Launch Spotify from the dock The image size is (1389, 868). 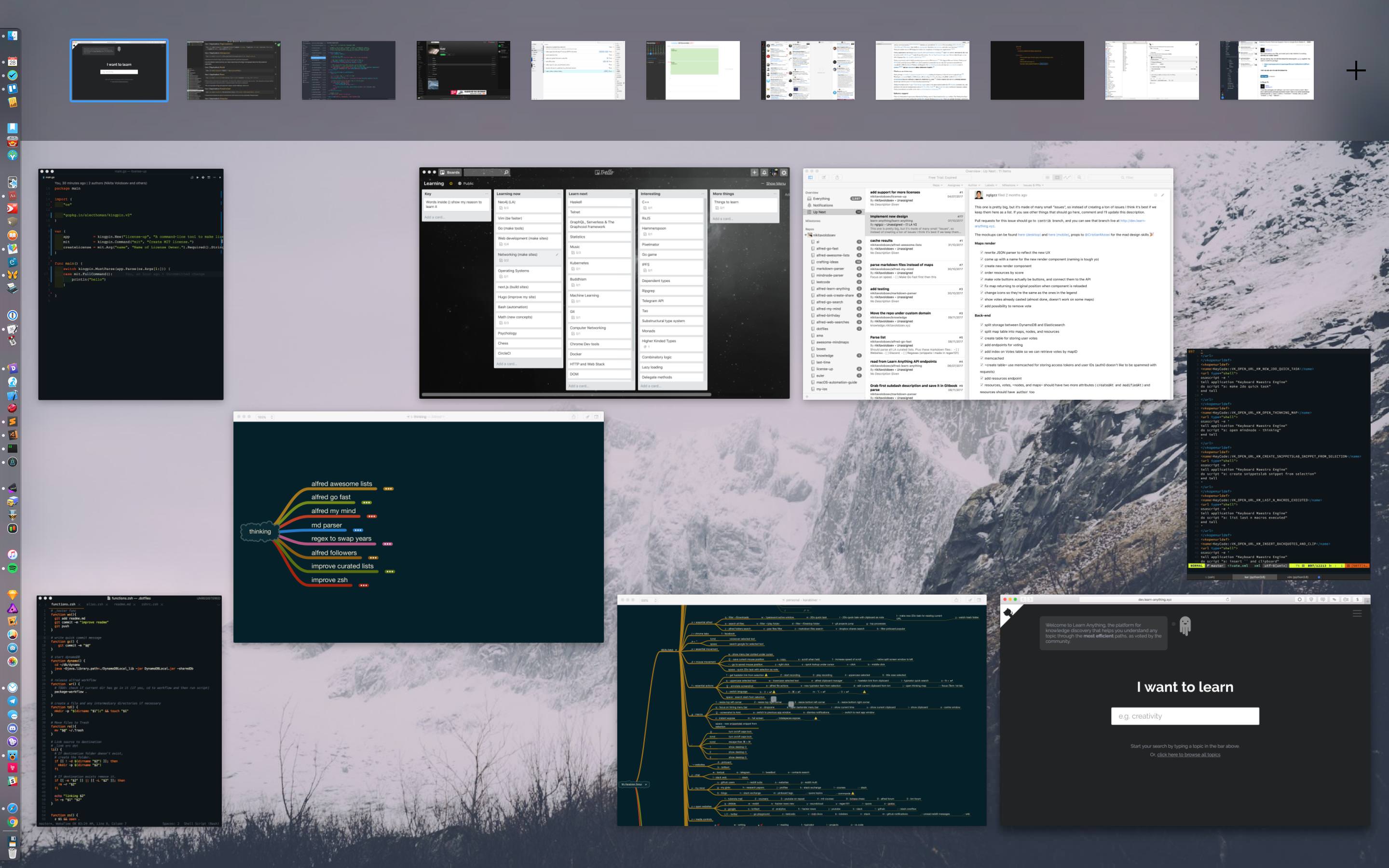tap(12, 569)
